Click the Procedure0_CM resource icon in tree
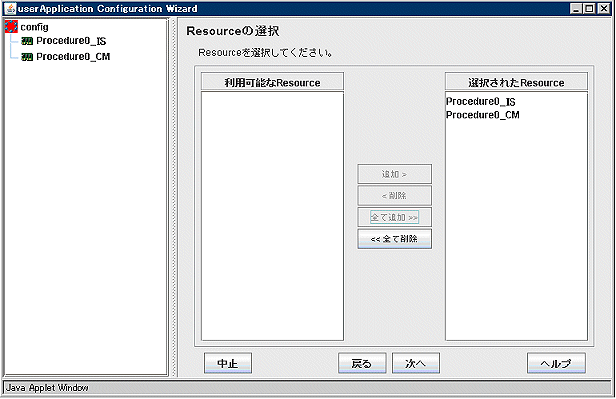Viewport: 616px width, 399px height. (x=27, y=57)
